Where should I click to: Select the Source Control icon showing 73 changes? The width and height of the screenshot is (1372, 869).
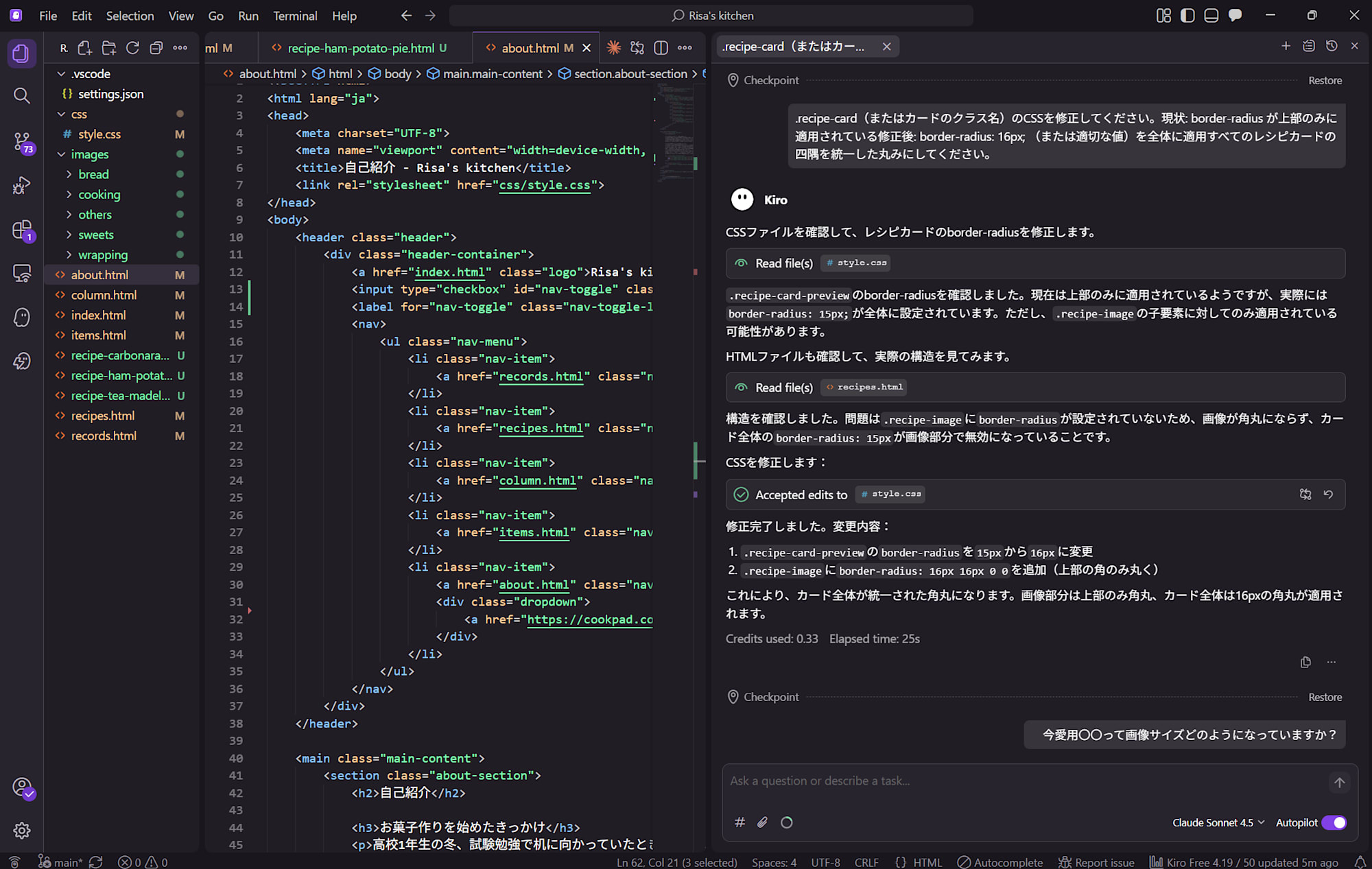[x=21, y=142]
